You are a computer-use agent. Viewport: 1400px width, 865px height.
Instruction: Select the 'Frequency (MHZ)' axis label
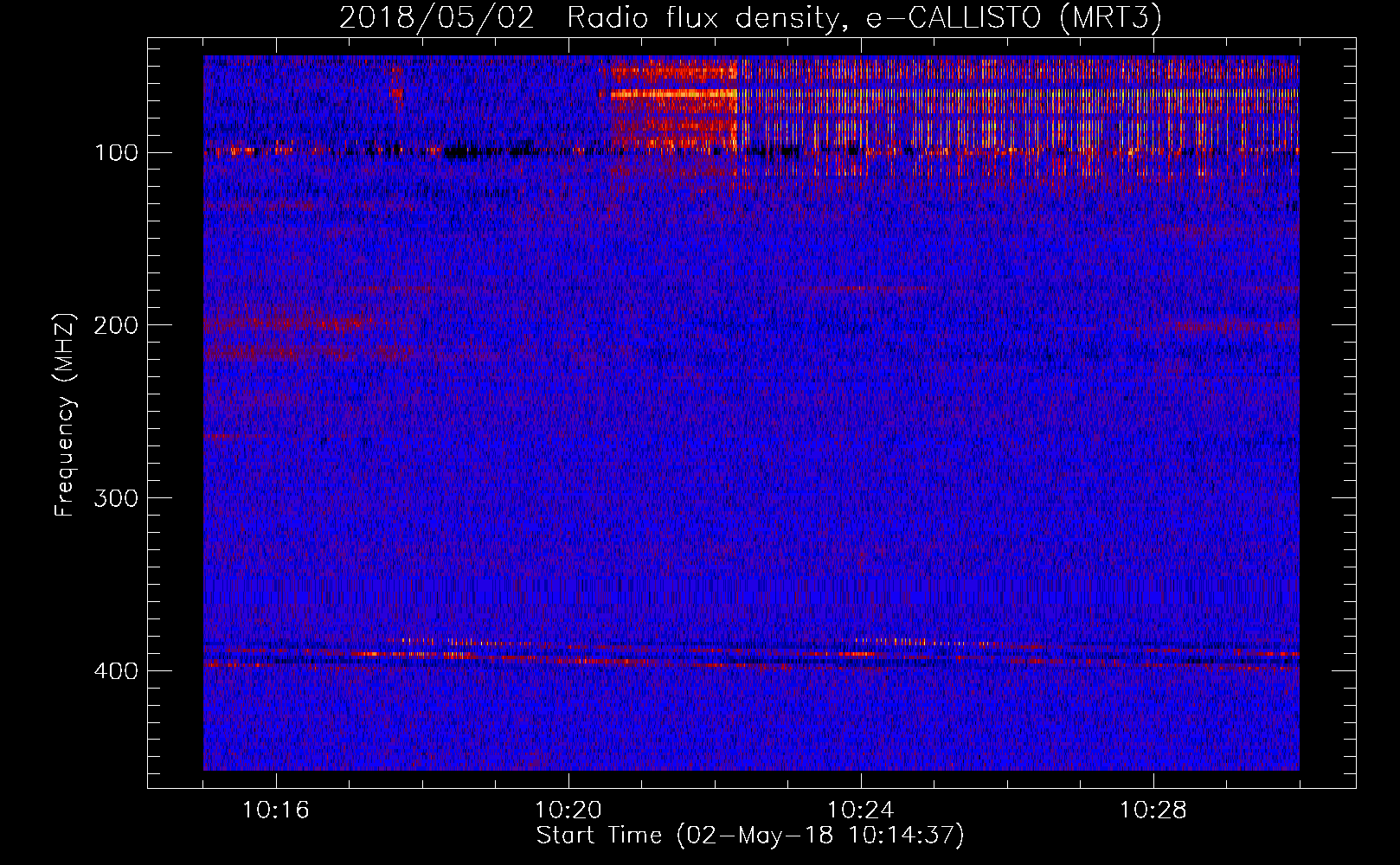point(65,414)
